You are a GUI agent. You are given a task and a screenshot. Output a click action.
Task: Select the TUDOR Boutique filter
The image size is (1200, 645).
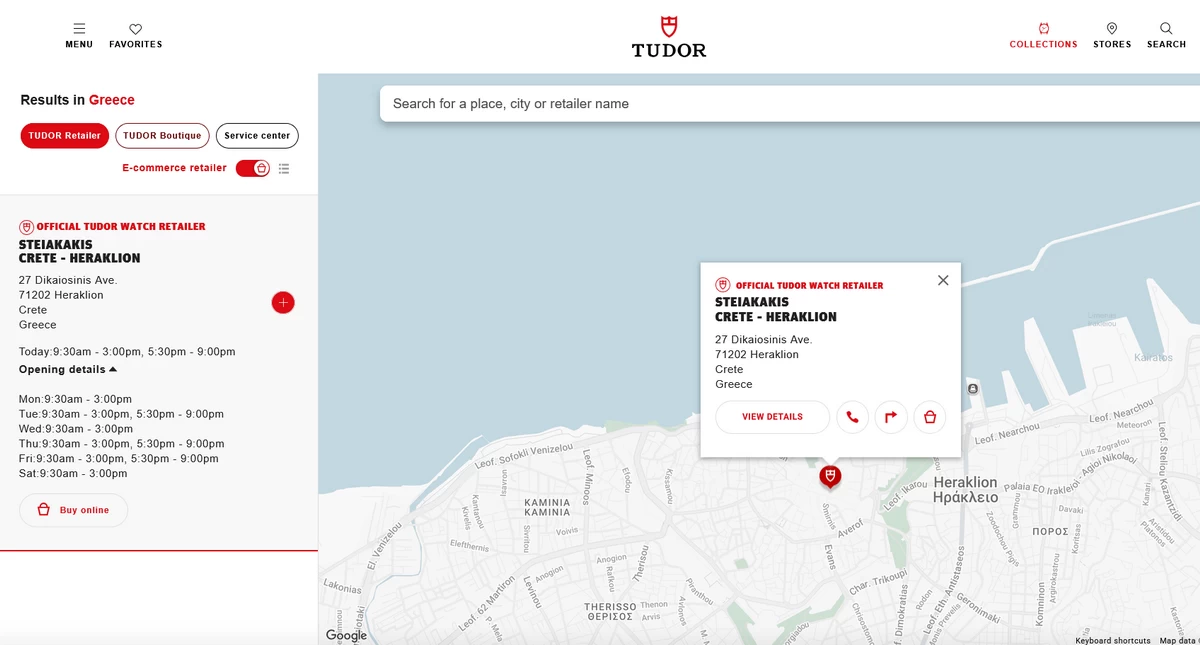click(162, 136)
